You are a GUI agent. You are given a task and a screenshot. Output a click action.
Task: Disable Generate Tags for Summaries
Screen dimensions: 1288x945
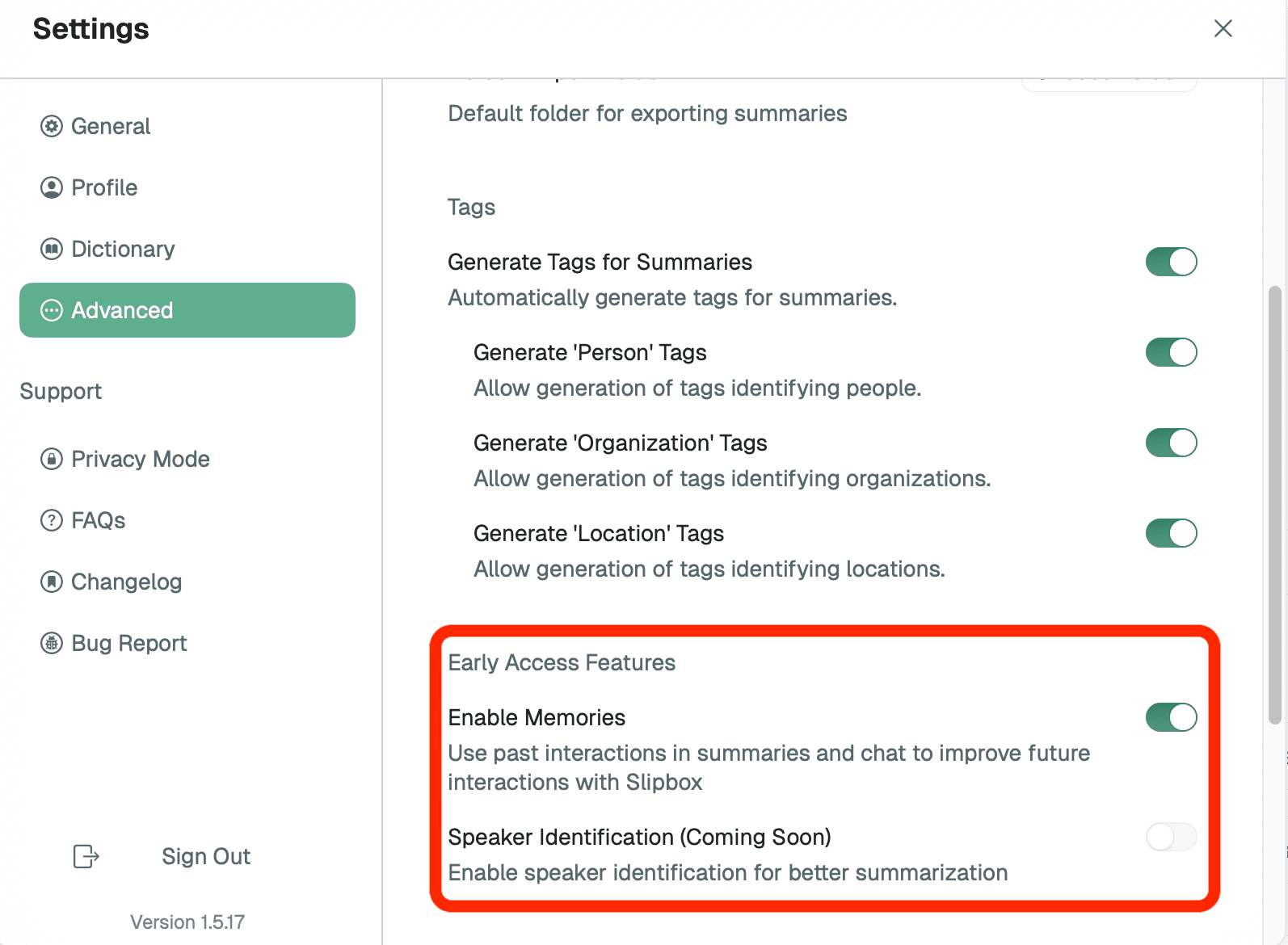click(1171, 262)
